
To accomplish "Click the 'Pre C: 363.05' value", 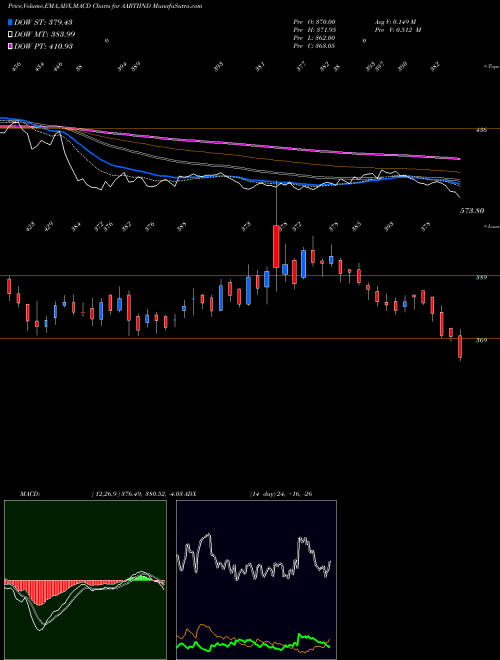I will [x=314, y=46].
